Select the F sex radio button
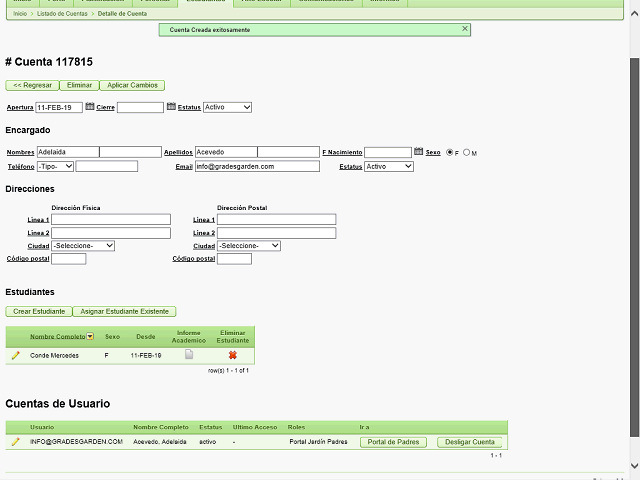 [x=449, y=153]
